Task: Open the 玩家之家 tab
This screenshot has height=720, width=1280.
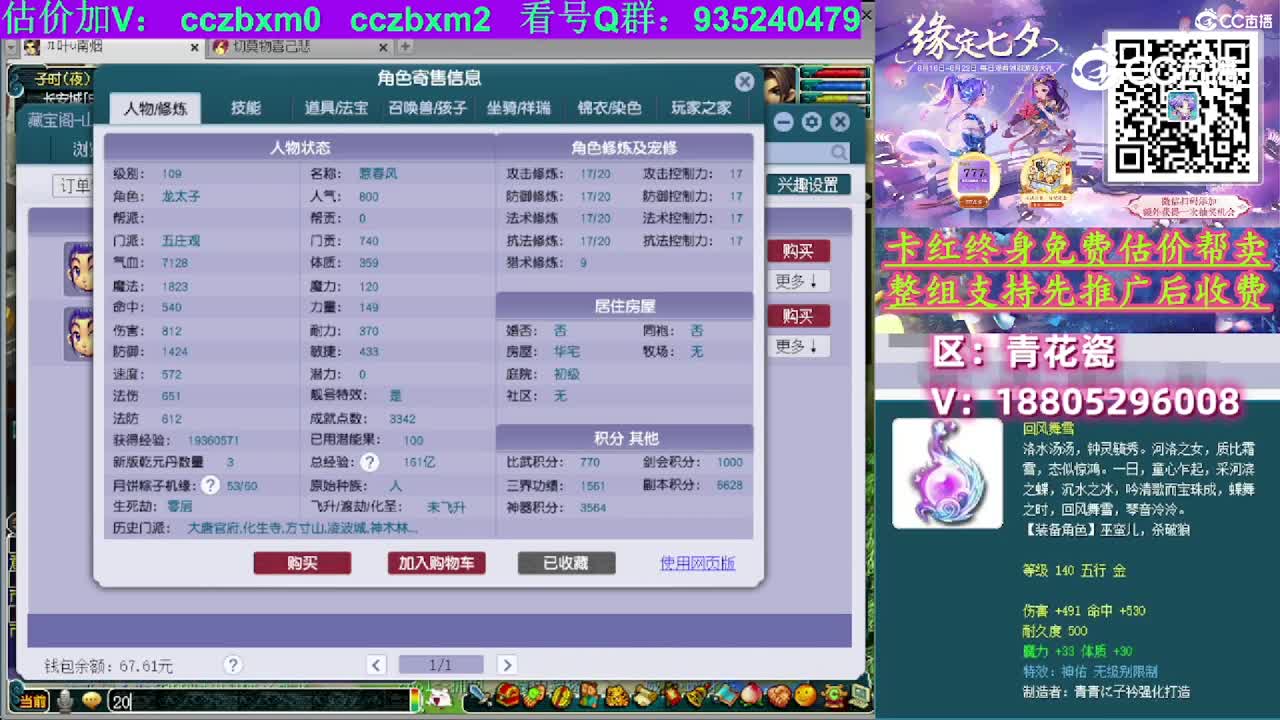Action: pos(701,108)
